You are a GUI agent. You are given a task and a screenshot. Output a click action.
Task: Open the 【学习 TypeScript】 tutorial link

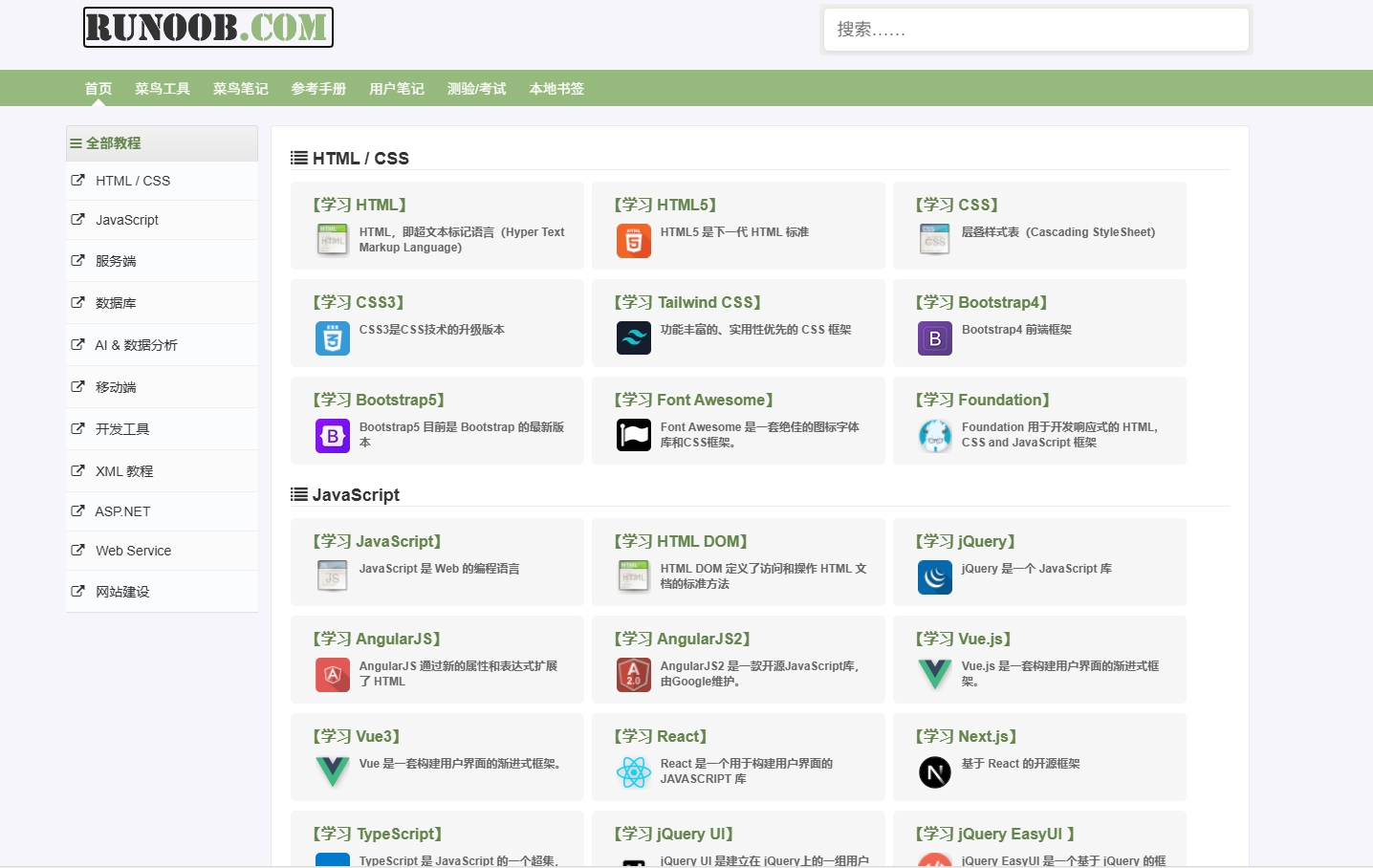377,834
